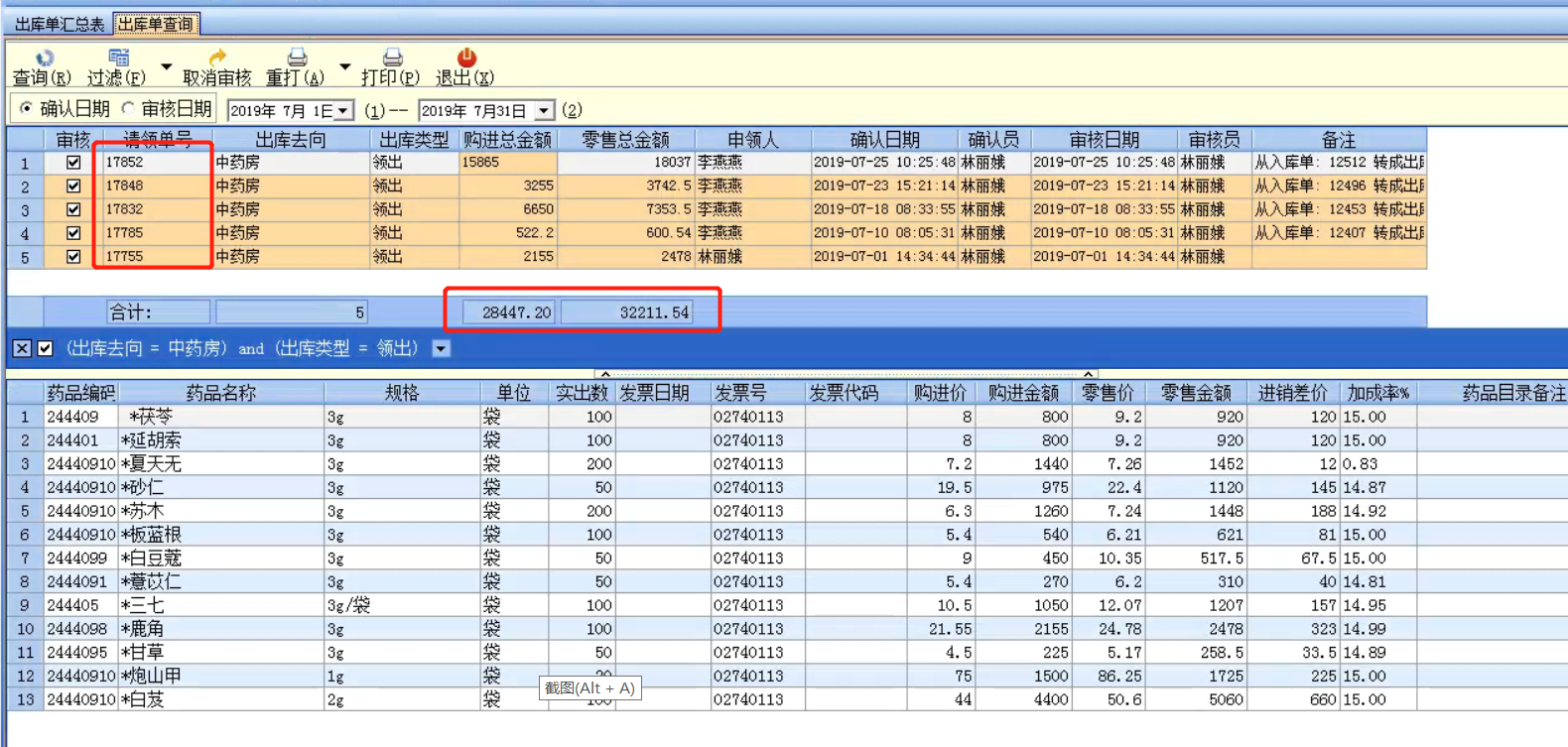Screen dimensions: 1568x747
Task: Click the 过滤(F) filter icon
Action: (119, 59)
